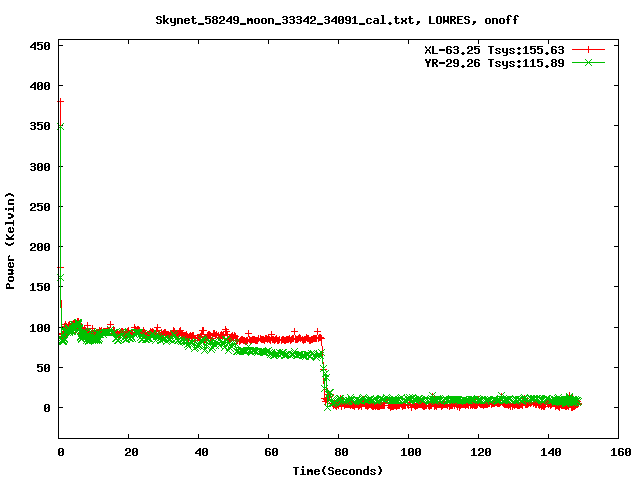Click the green legend line sample
The height and width of the screenshot is (480, 640).
click(588, 63)
